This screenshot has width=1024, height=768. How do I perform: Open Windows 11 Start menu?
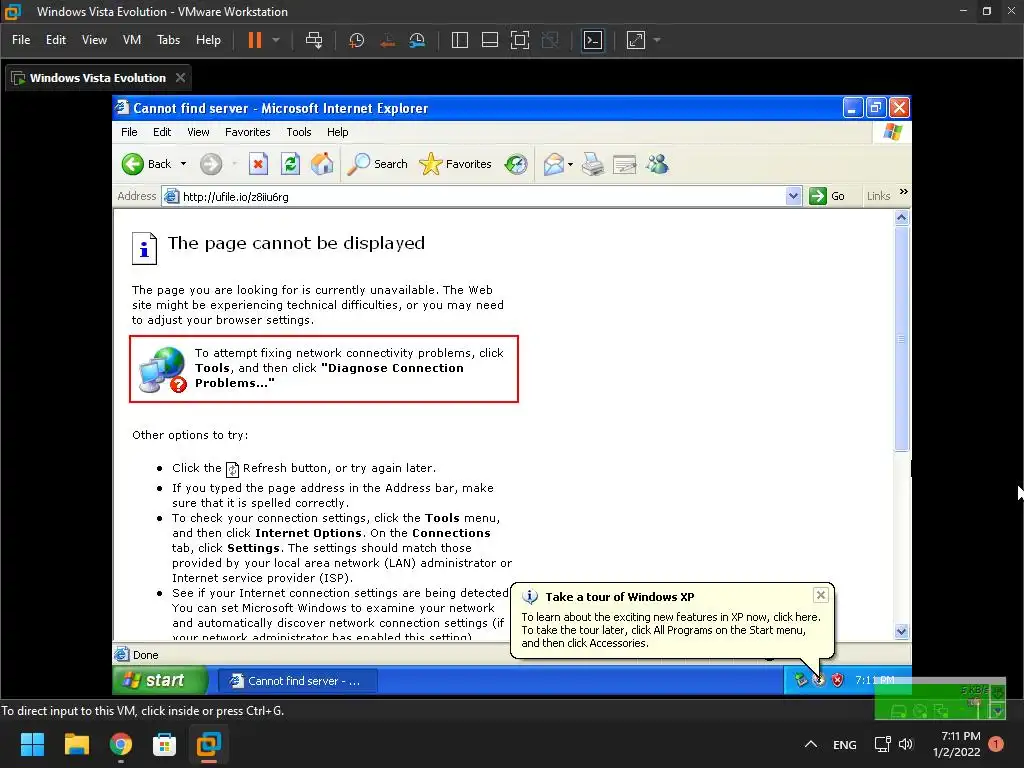point(32,744)
